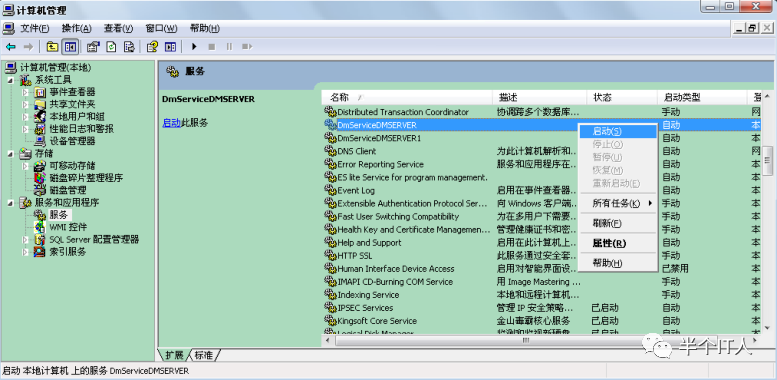Expand the SQL Server 配置管理器 node

point(26,240)
